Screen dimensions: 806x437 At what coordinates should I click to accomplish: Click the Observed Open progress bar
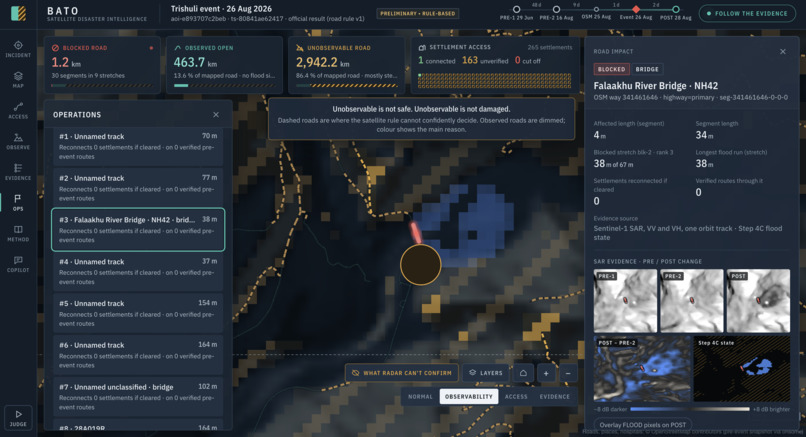[x=224, y=85]
